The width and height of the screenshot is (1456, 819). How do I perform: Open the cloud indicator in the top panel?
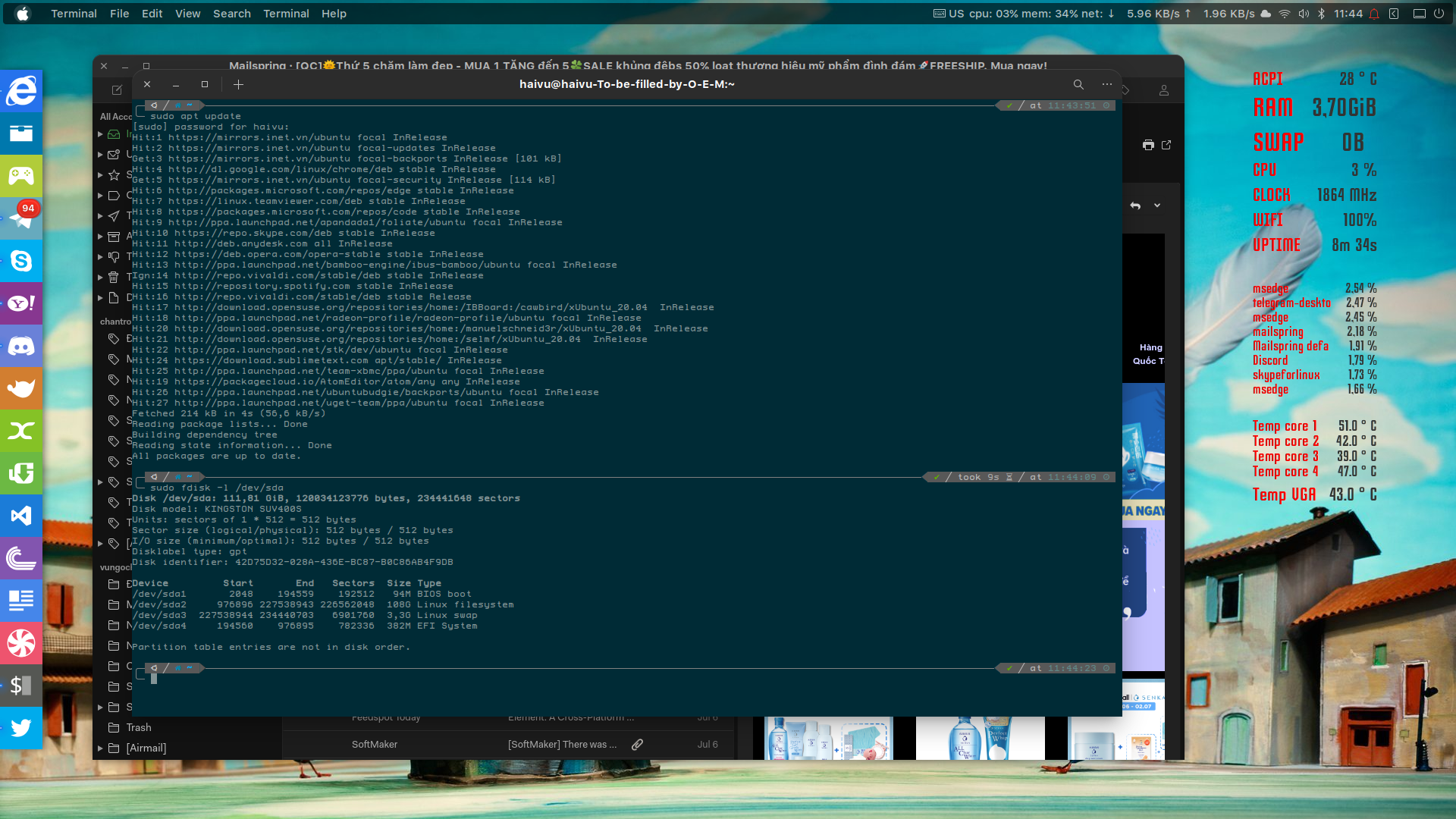point(1266,14)
